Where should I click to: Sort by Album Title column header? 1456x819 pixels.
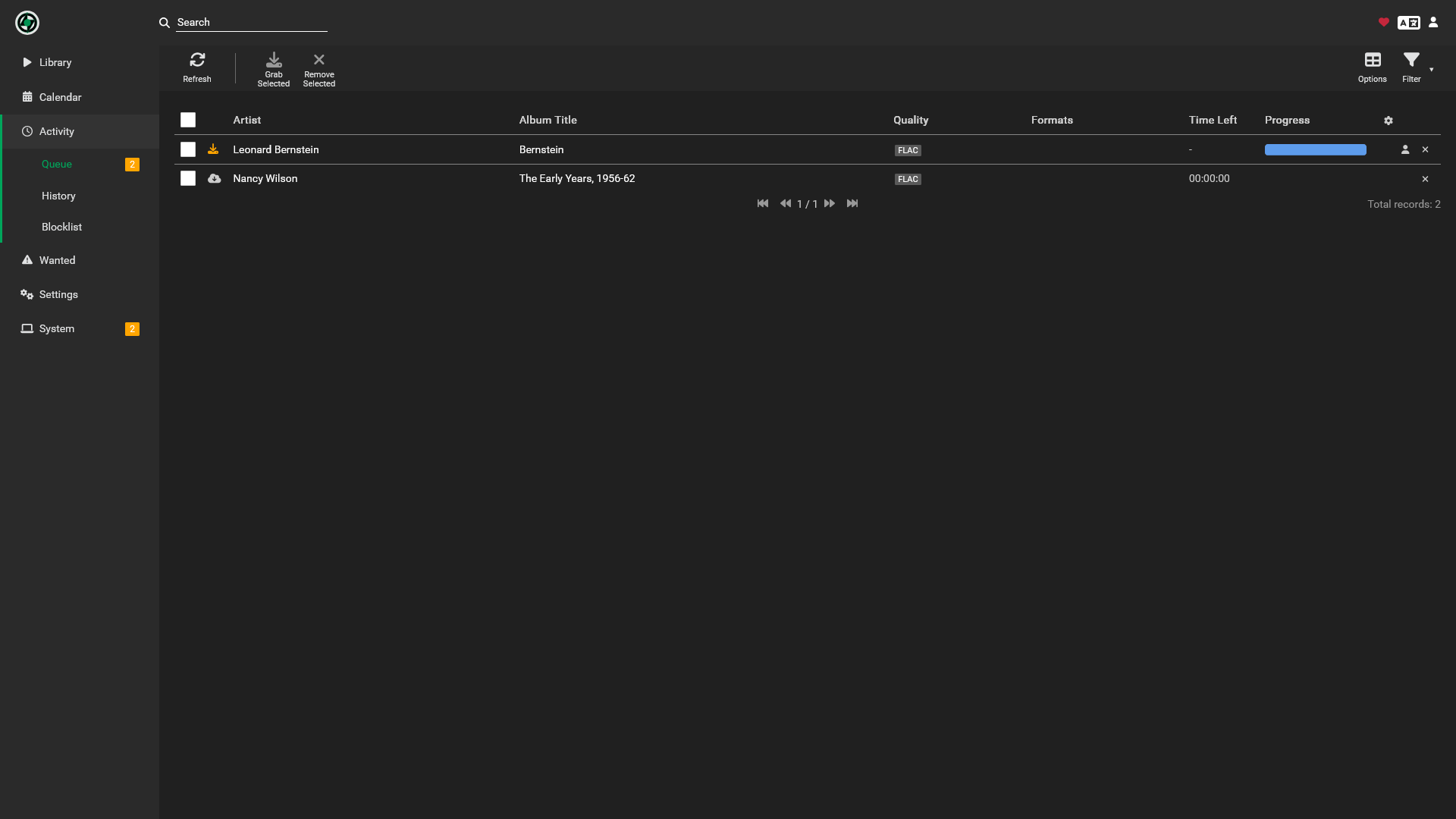pyautogui.click(x=548, y=120)
